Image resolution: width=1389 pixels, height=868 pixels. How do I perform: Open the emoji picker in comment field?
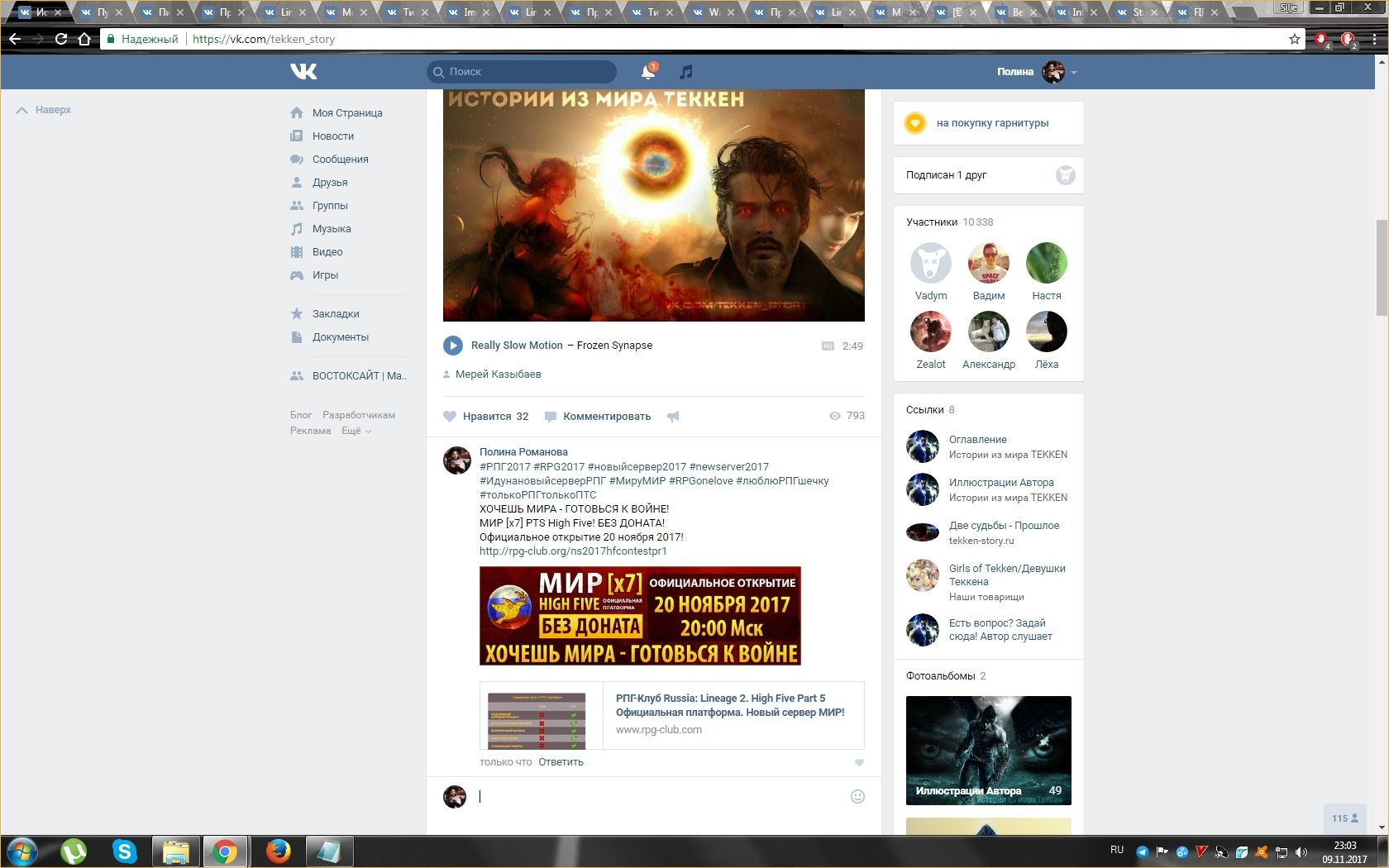click(857, 796)
